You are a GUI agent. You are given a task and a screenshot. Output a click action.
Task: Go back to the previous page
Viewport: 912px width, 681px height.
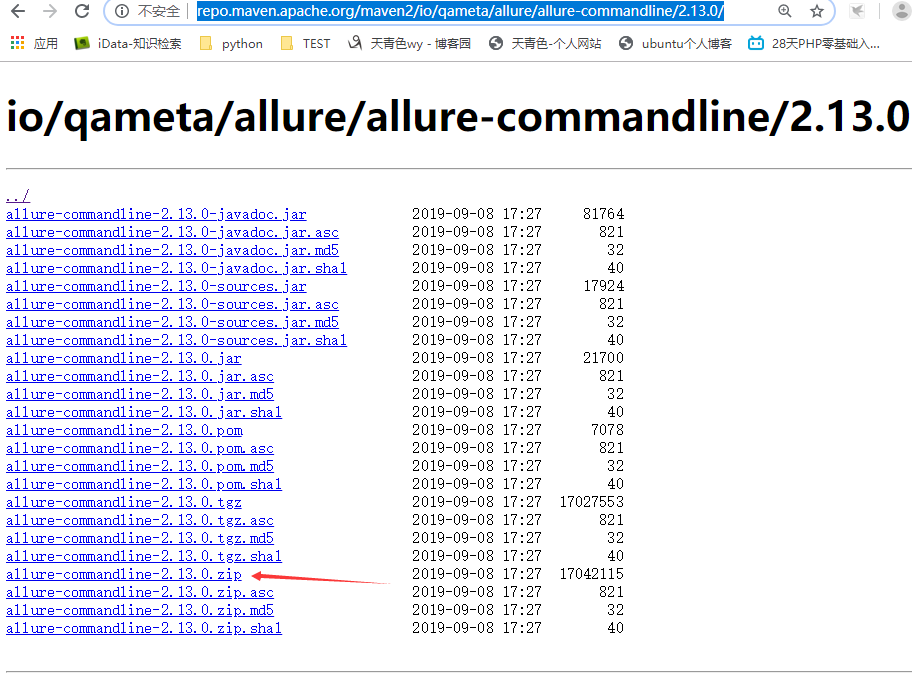pos(19,11)
